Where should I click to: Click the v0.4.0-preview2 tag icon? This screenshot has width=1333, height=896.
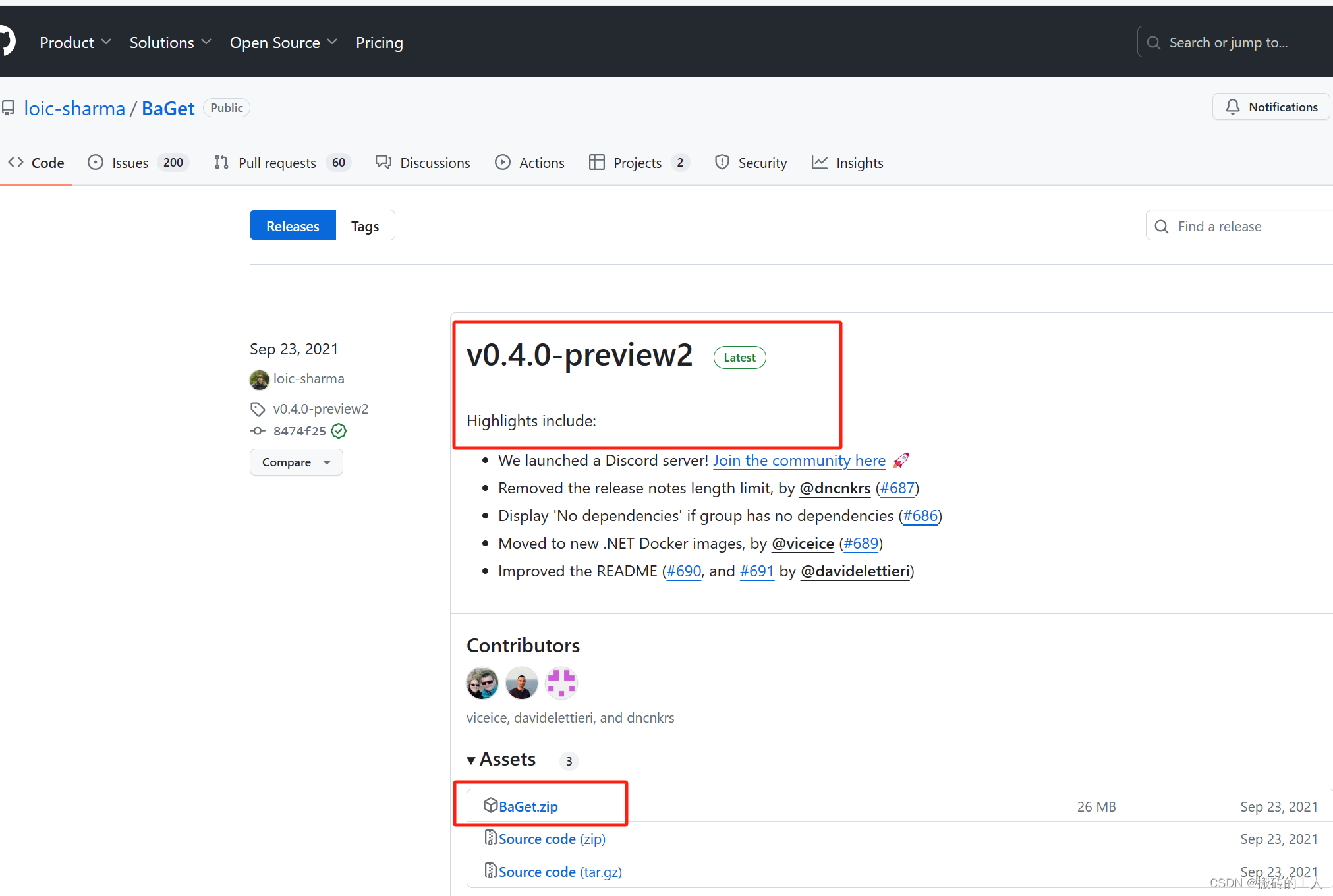click(x=258, y=409)
